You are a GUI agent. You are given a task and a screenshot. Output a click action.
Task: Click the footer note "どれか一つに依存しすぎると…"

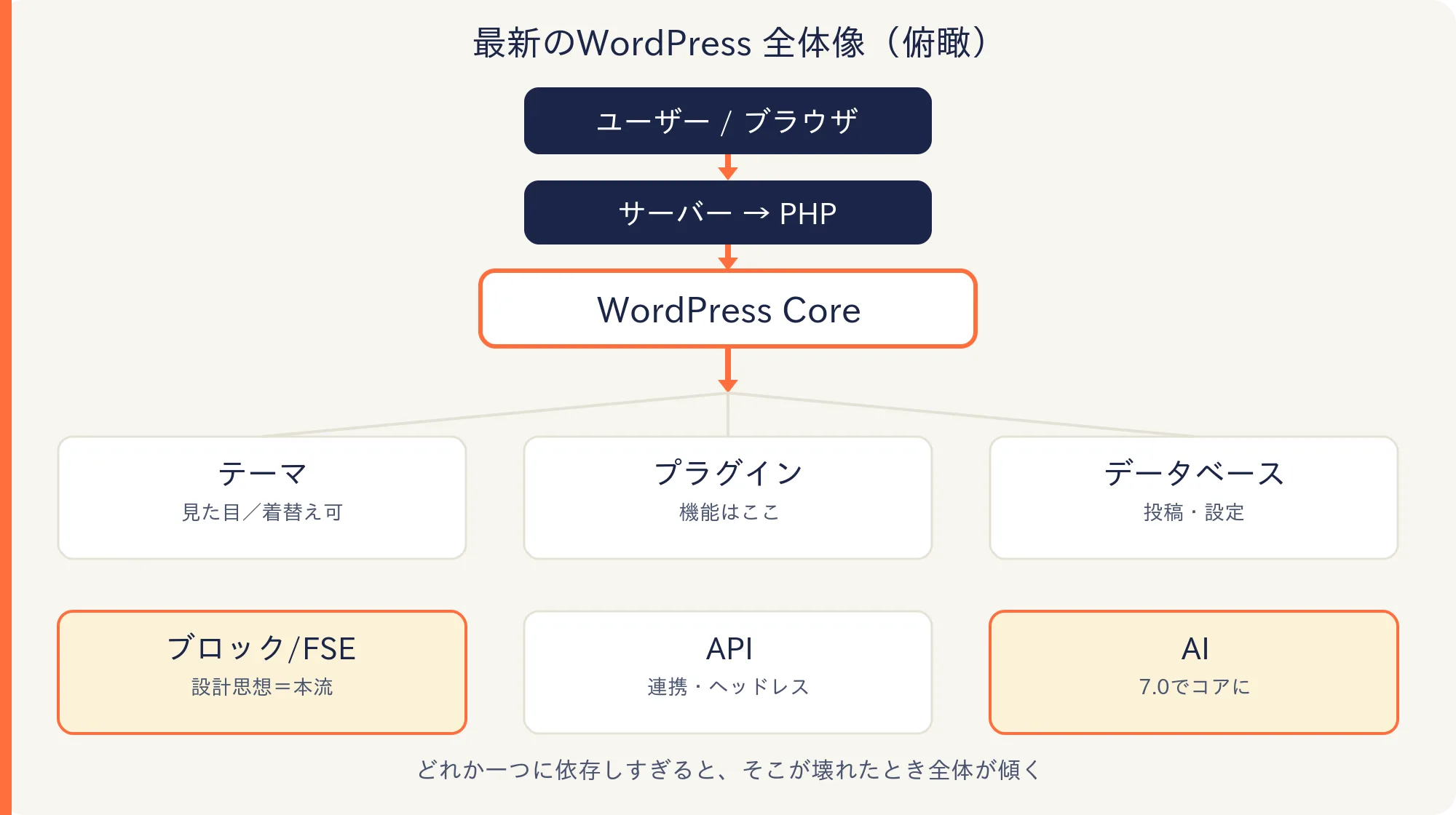[x=729, y=769]
